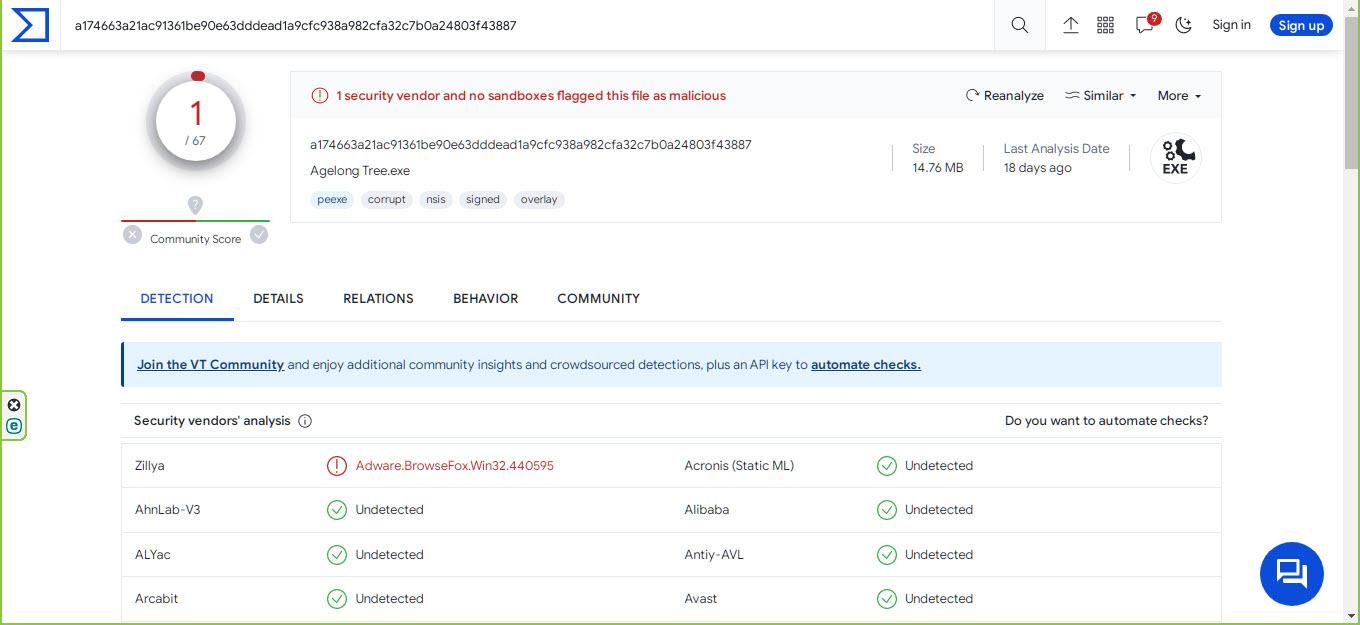
Task: Click the Sign up button
Action: point(1301,25)
